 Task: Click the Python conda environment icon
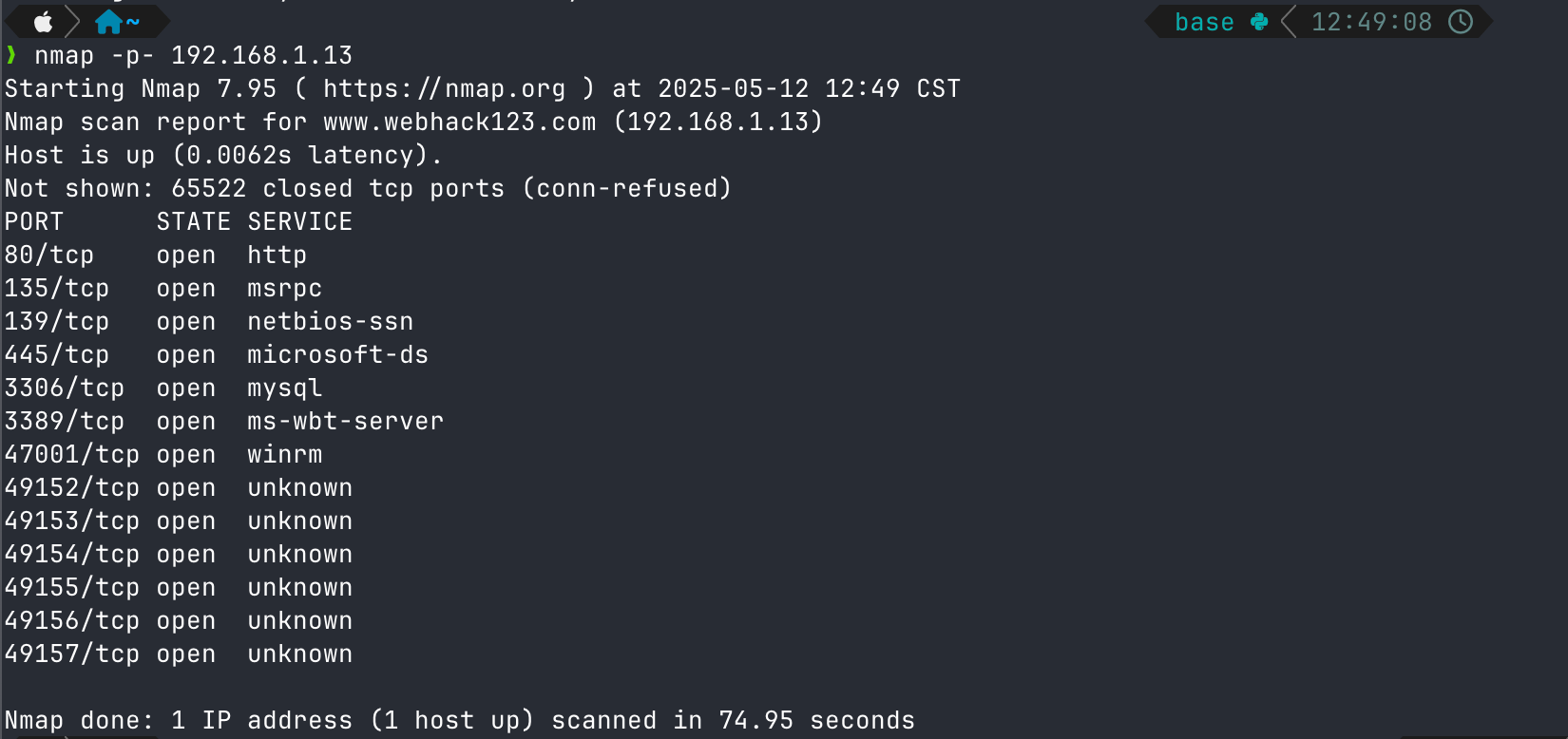[x=1259, y=22]
